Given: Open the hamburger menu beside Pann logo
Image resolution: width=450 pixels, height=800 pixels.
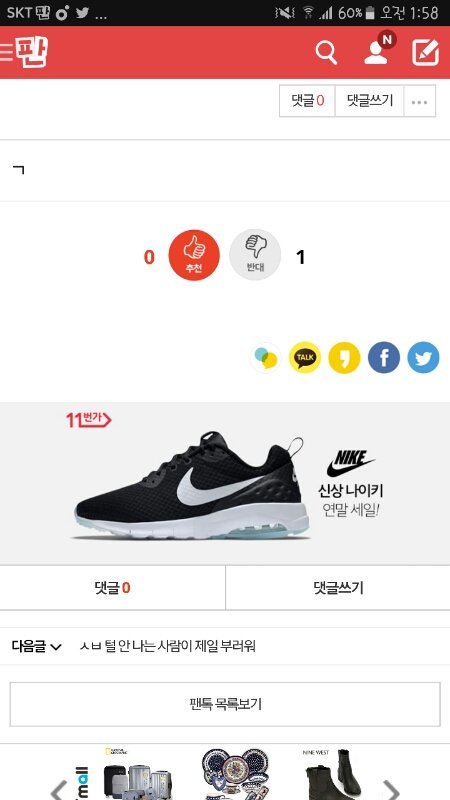Looking at the screenshot, I should [x=6, y=53].
